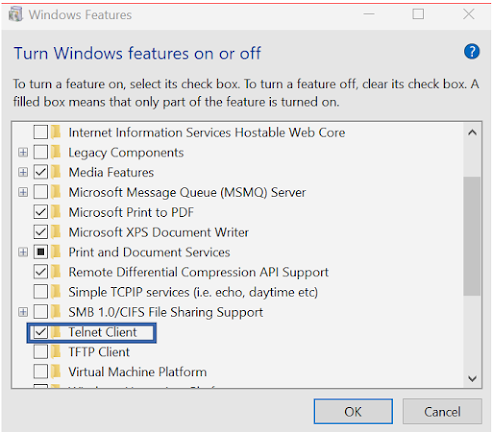The height and width of the screenshot is (432, 492).
Task: Select the Media Features folder icon
Action: (x=56, y=172)
